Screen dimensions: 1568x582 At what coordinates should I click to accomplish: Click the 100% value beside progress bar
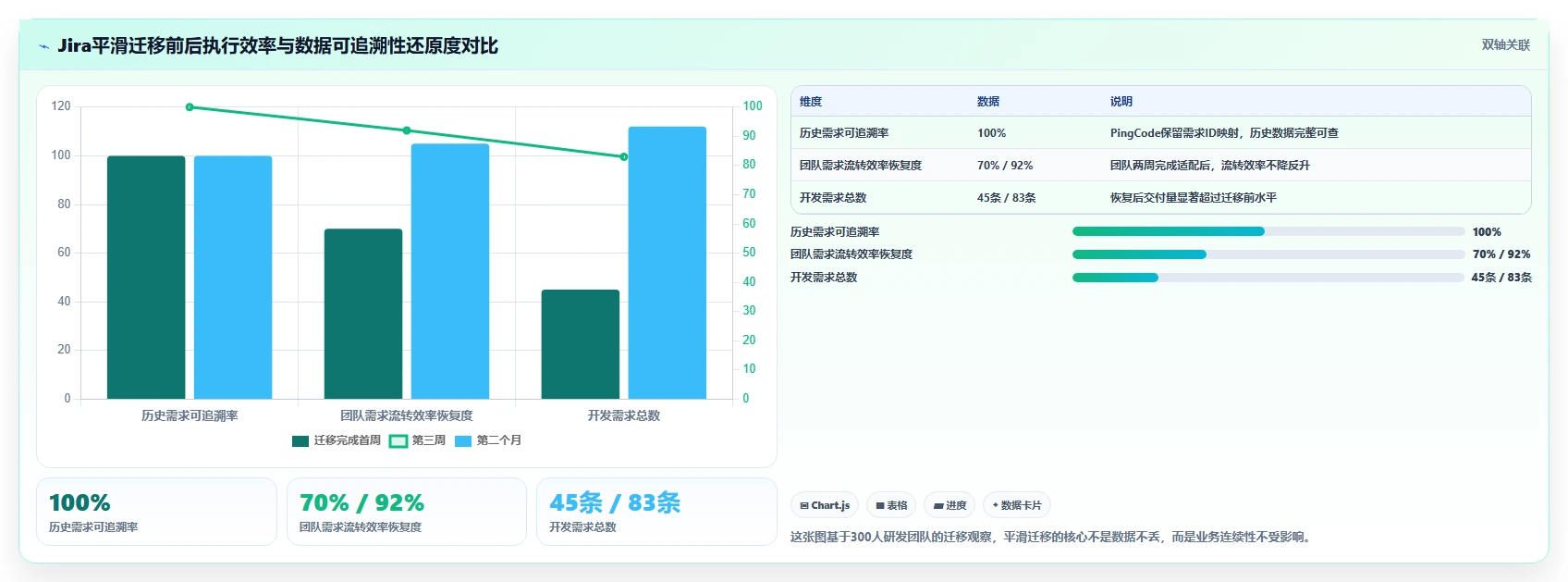[1487, 232]
